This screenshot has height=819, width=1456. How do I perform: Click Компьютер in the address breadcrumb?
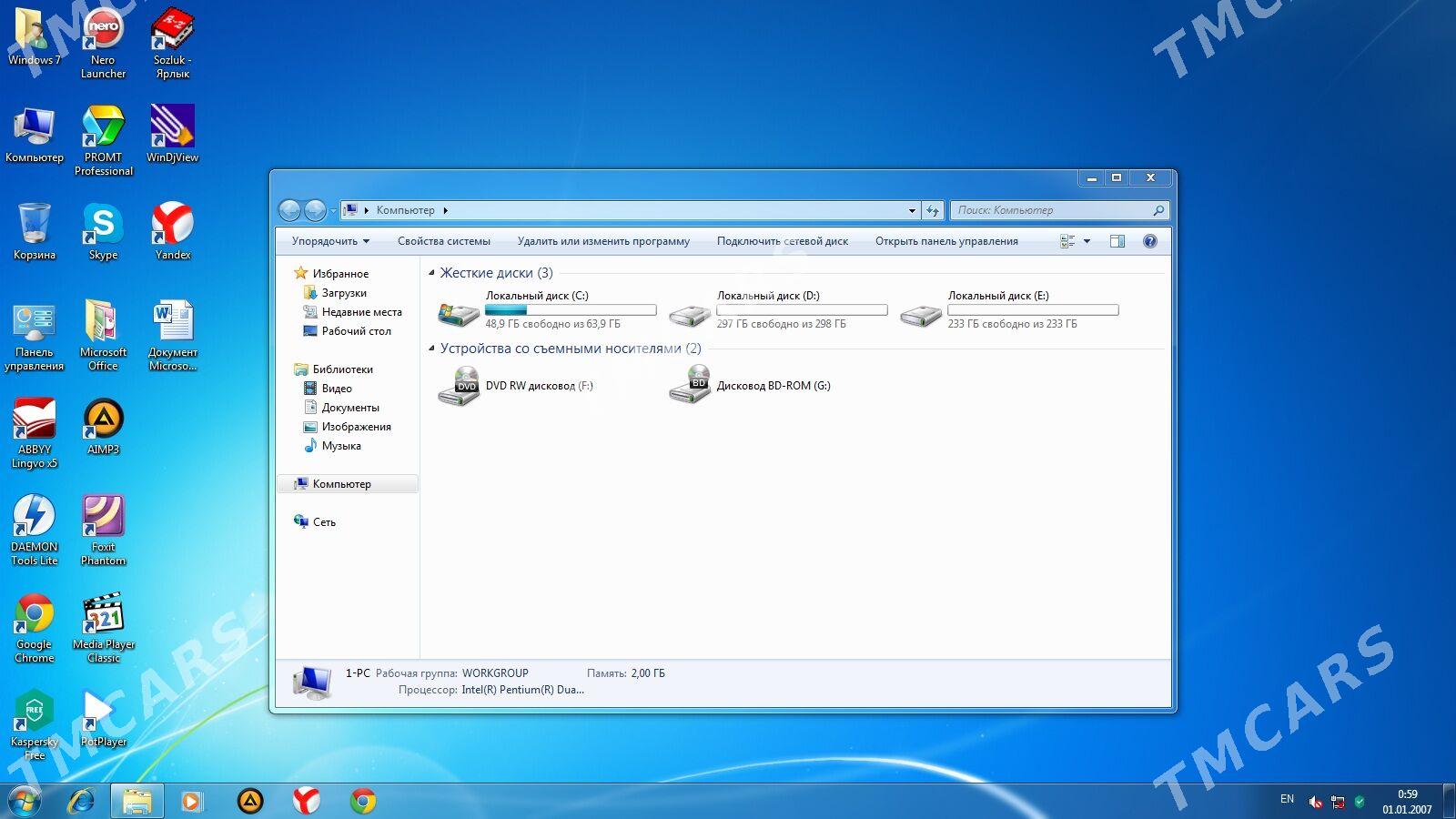point(406,210)
